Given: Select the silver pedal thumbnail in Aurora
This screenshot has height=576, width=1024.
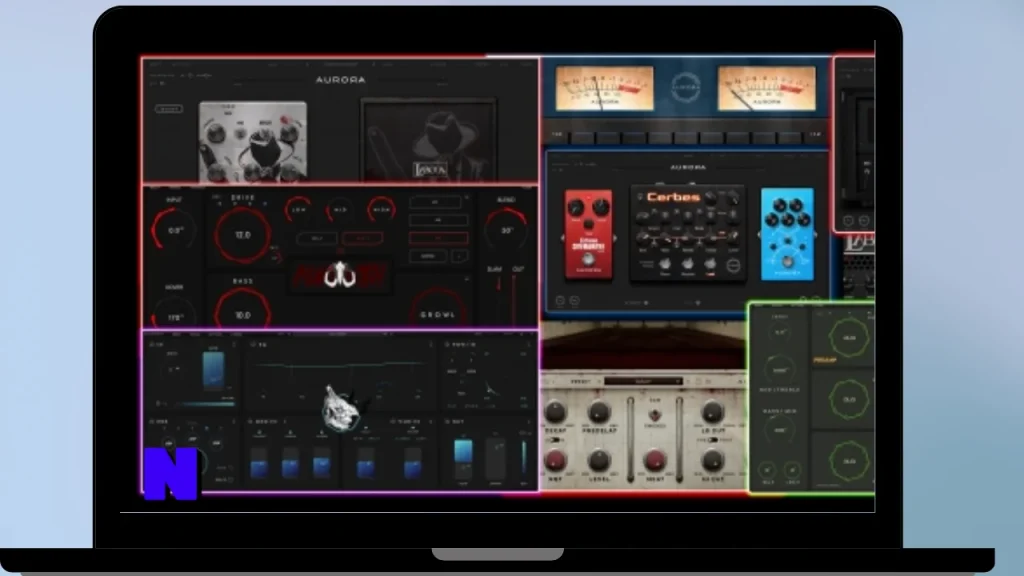Looking at the screenshot, I should [253, 142].
